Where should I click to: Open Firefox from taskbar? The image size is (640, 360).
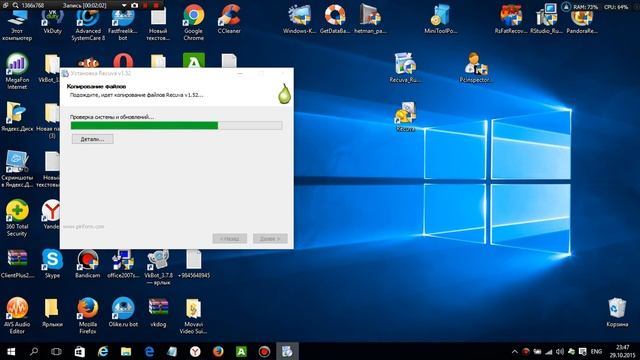click(218, 351)
